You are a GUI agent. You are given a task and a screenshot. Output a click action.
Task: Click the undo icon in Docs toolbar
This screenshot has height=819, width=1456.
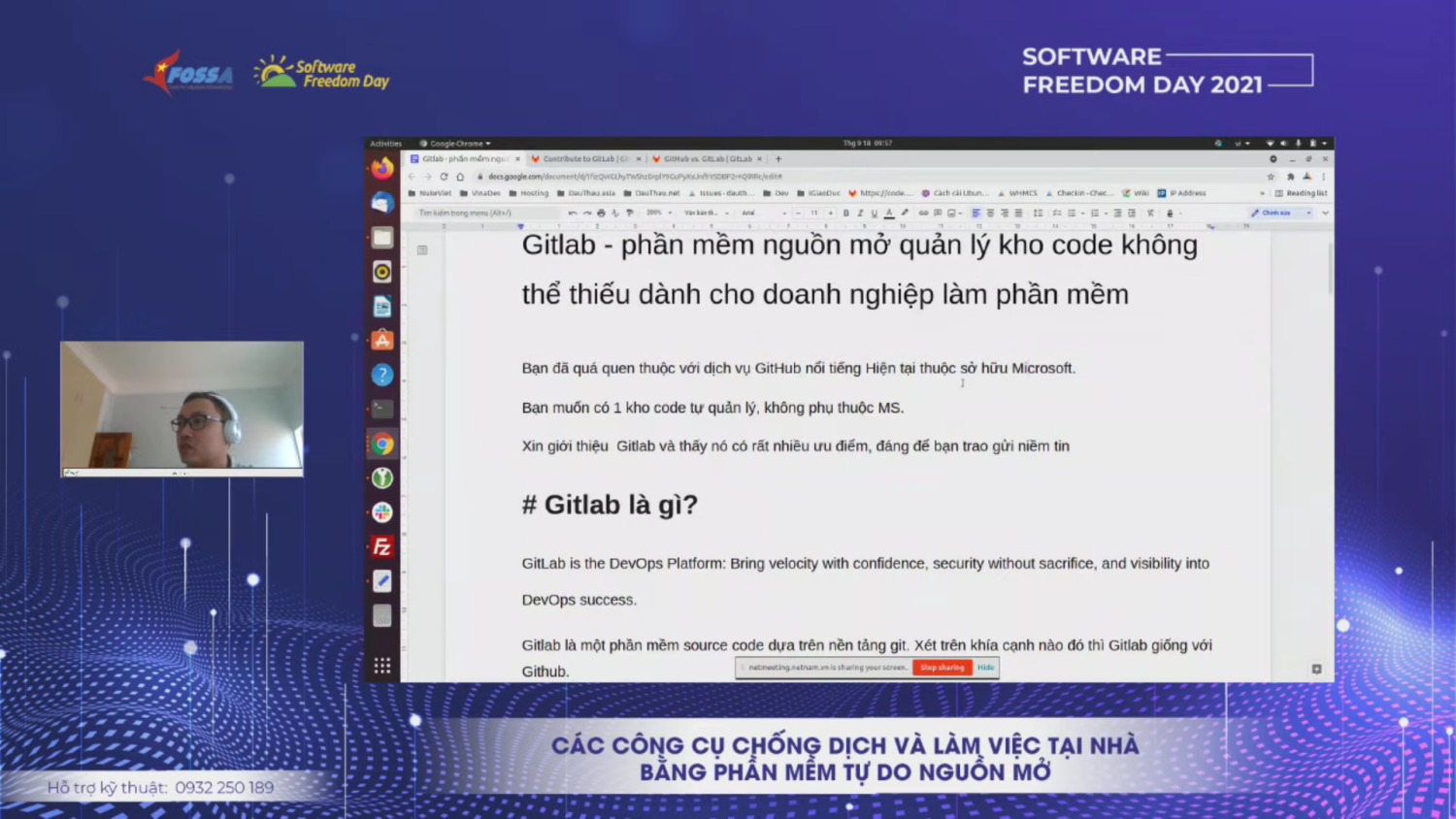click(x=573, y=213)
